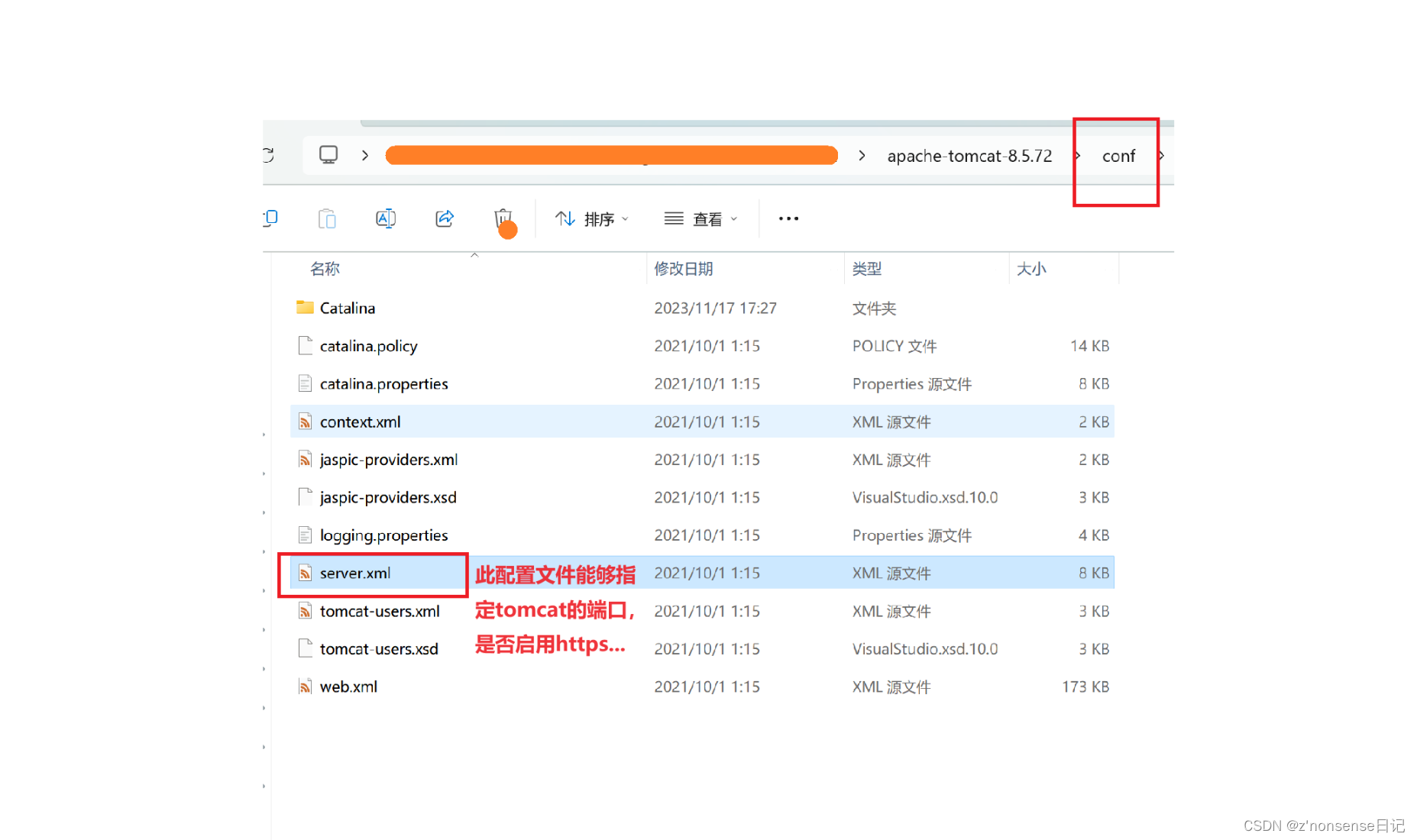
Task: Select the Catalina folder
Action: click(x=702, y=308)
